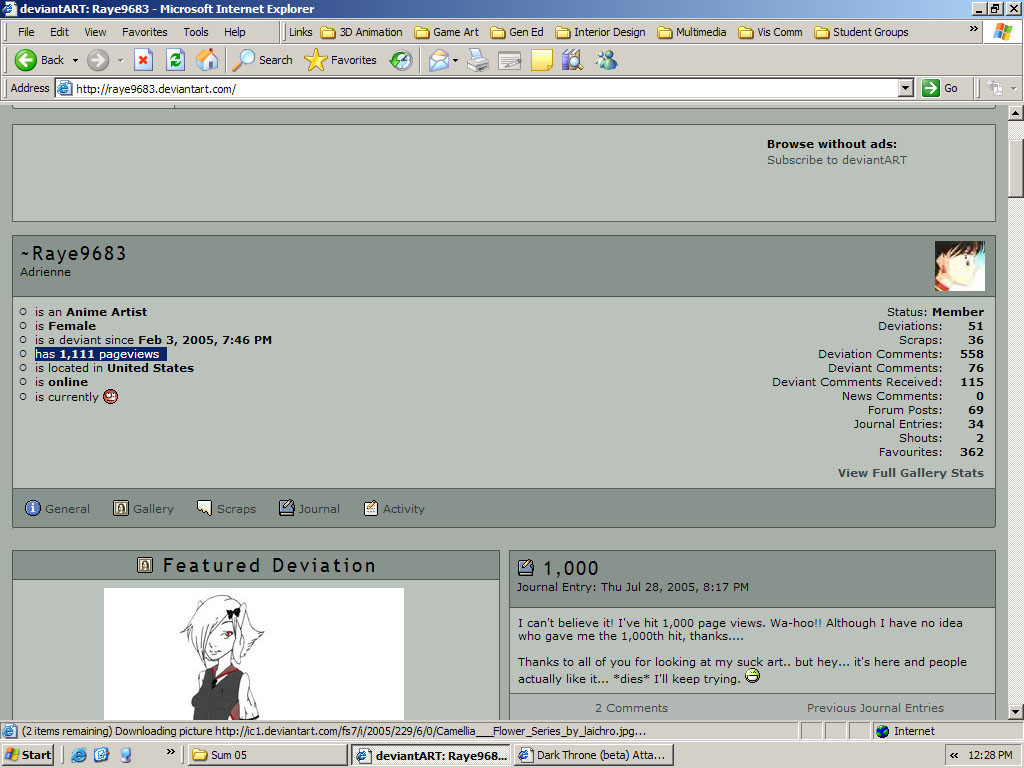Viewport: 1024px width, 768px height.
Task: Open the Search pane from the toolbar
Action: click(263, 60)
